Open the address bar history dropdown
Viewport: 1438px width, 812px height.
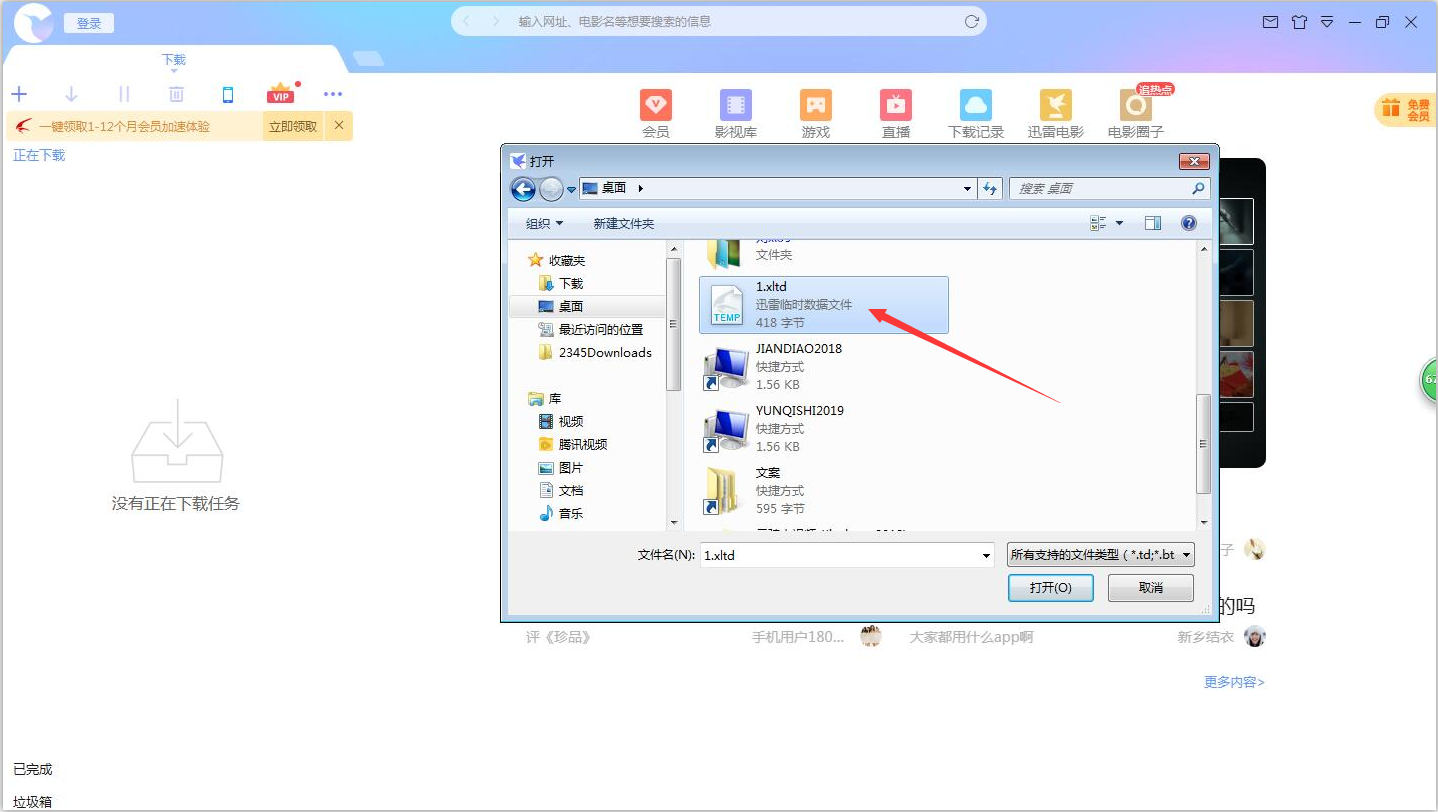(x=967, y=188)
